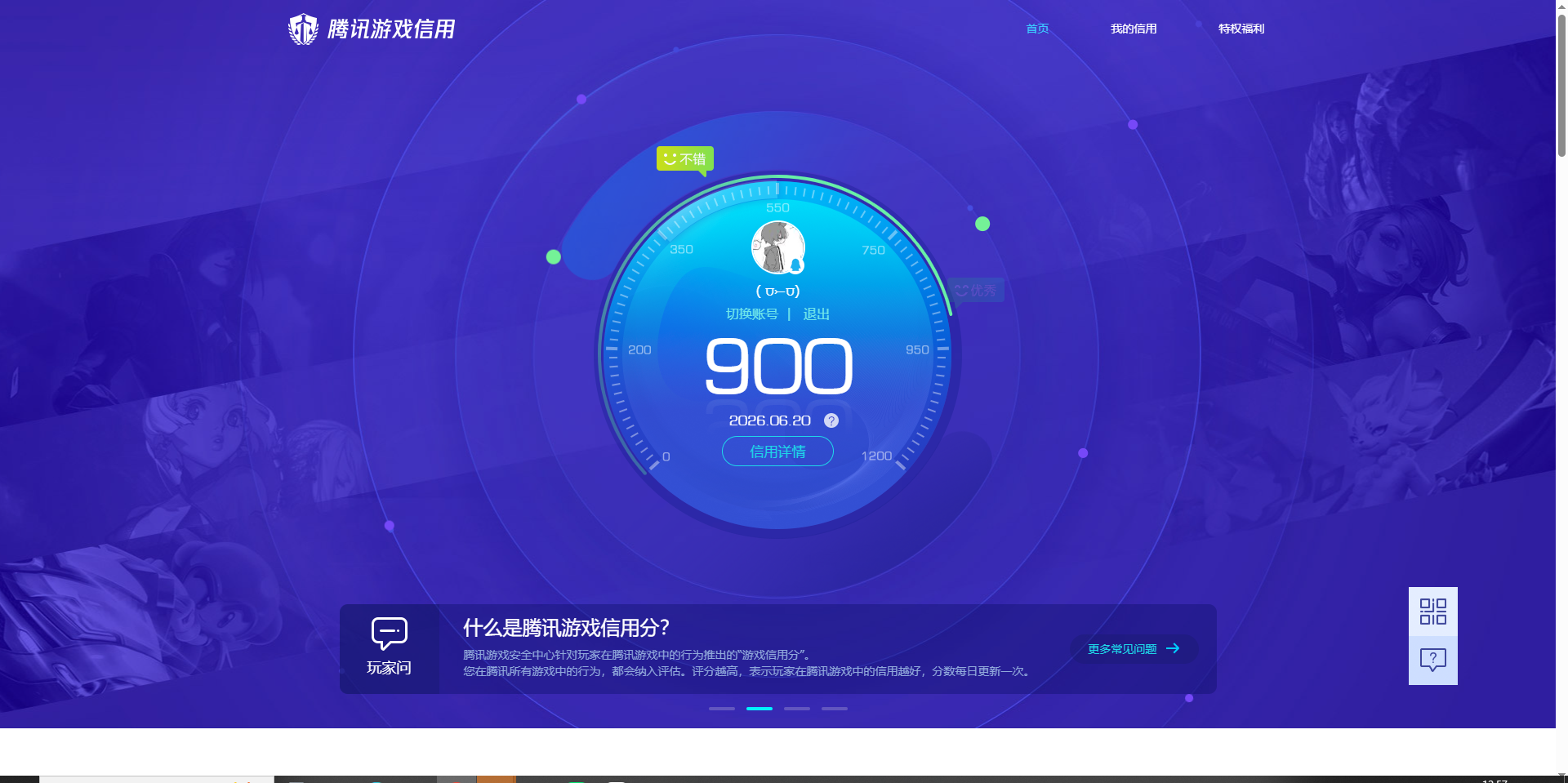
Task: Select the third carousel indicator dash
Action: pyautogui.click(x=797, y=709)
